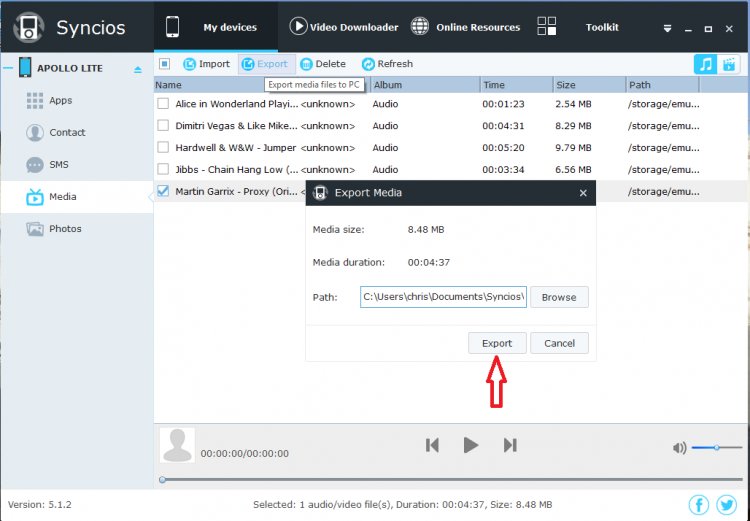Image resolution: width=750 pixels, height=521 pixels.
Task: Check the Alice in Wonderland track checkbox
Action: 163,103
